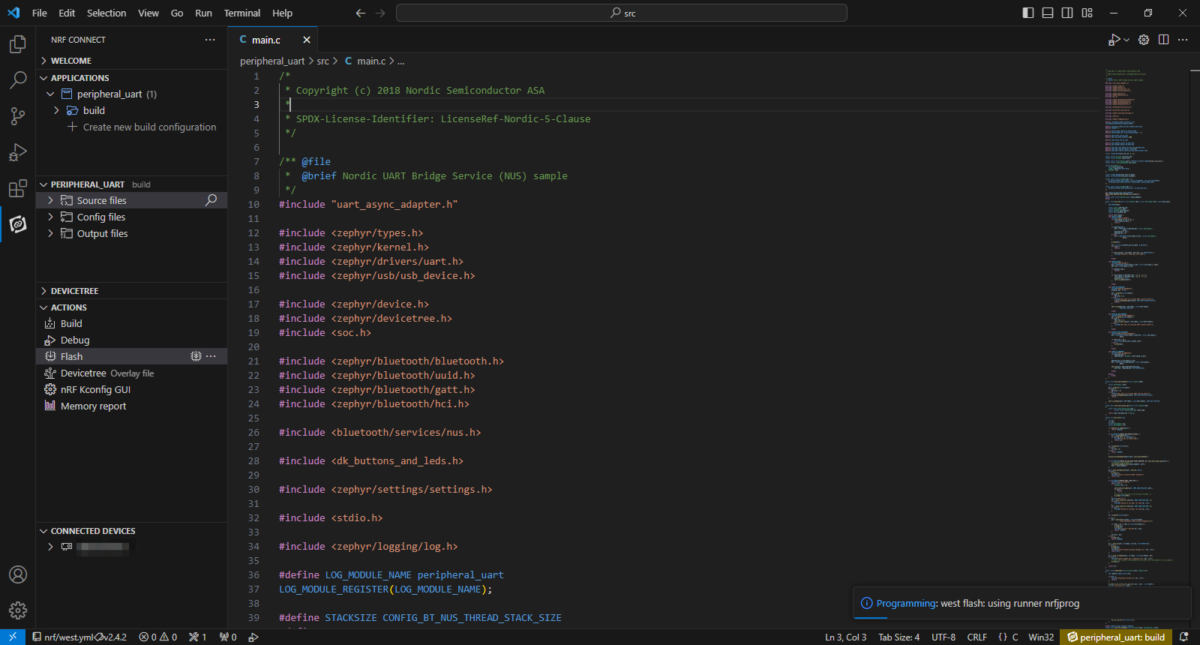Toggle the secondary side bar visibility
The image size is (1200, 645).
(1068, 13)
